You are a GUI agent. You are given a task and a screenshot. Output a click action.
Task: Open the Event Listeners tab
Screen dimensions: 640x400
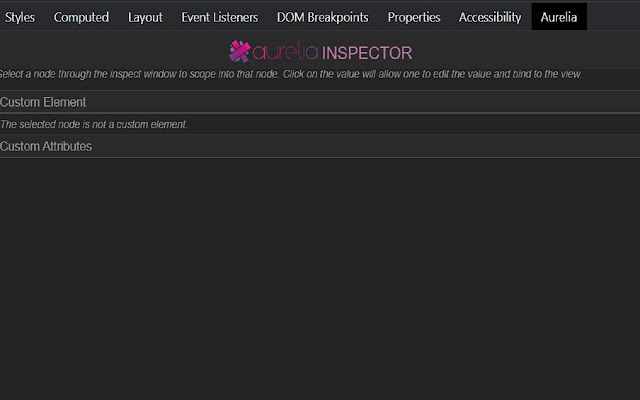220,17
